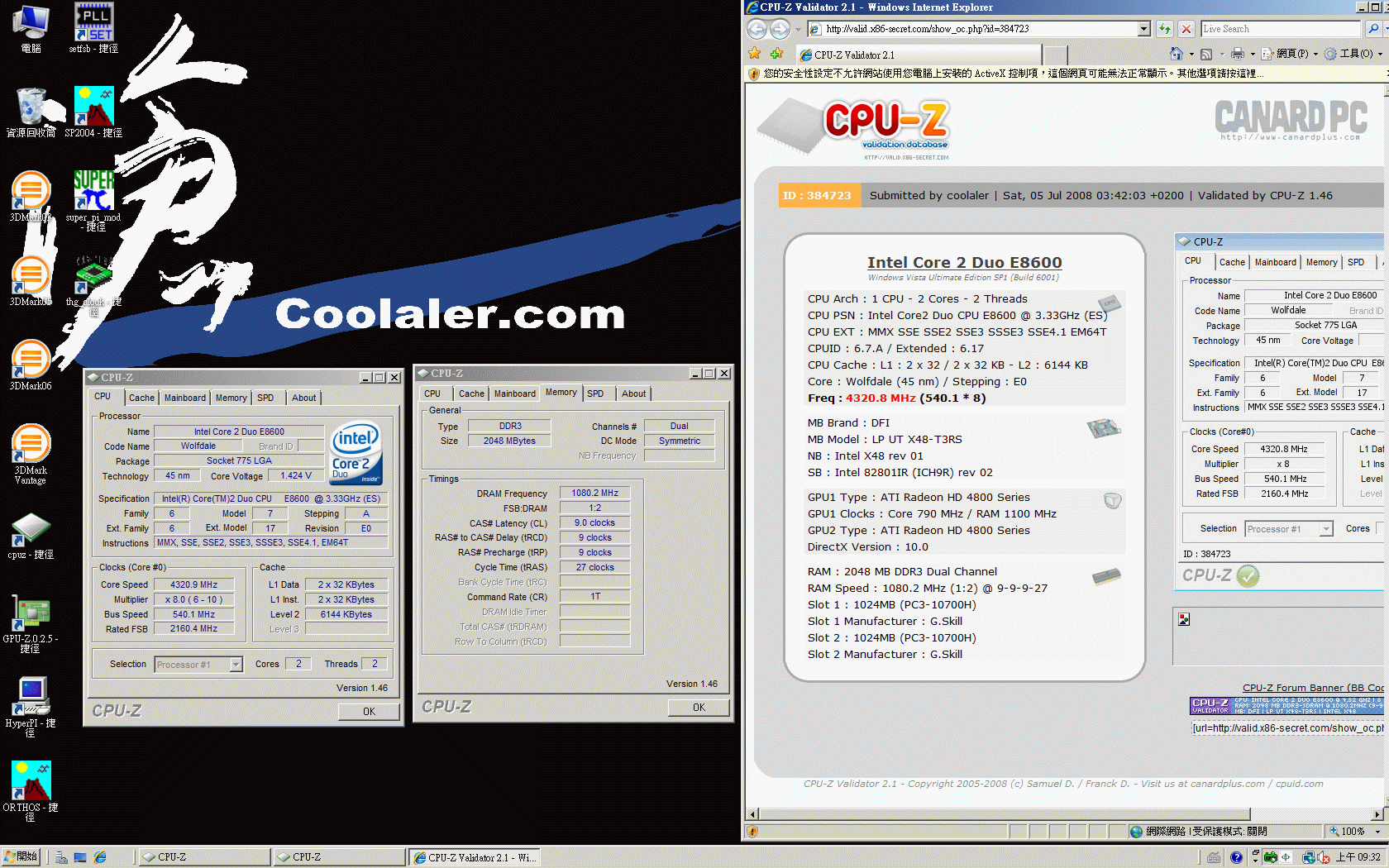
Task: Open the thg_clock shortcut icon
Action: coord(93,284)
